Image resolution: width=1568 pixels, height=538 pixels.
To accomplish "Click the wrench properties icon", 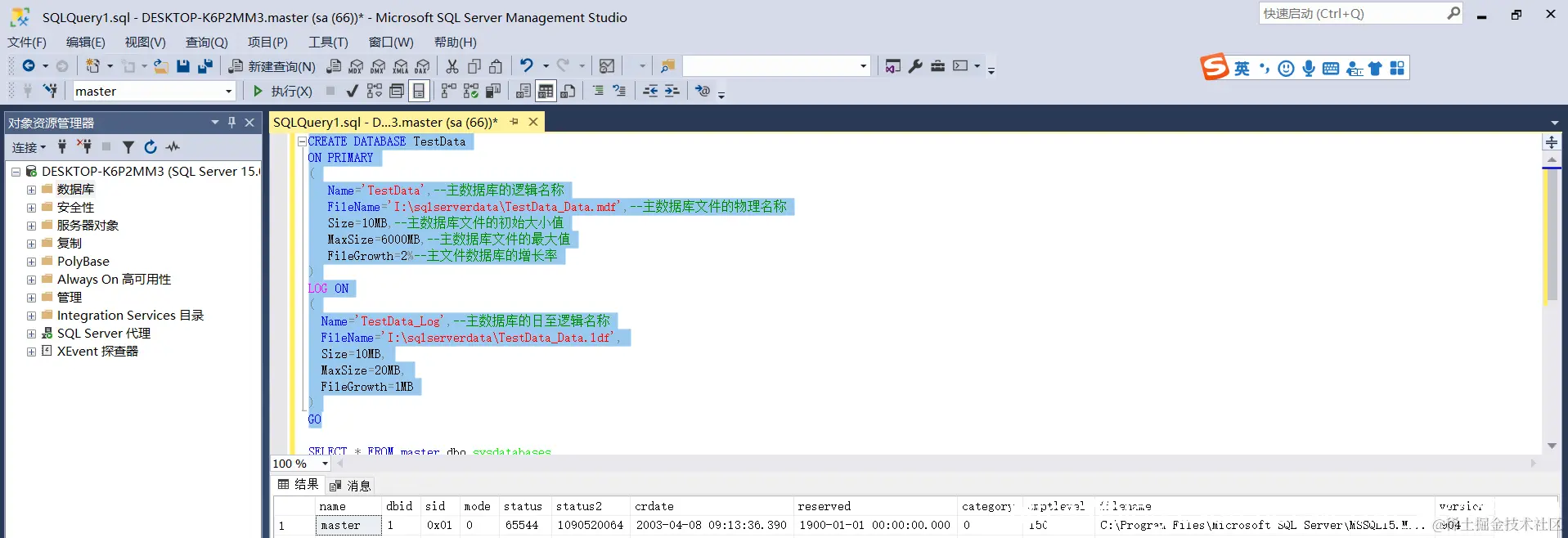I will click(x=915, y=66).
